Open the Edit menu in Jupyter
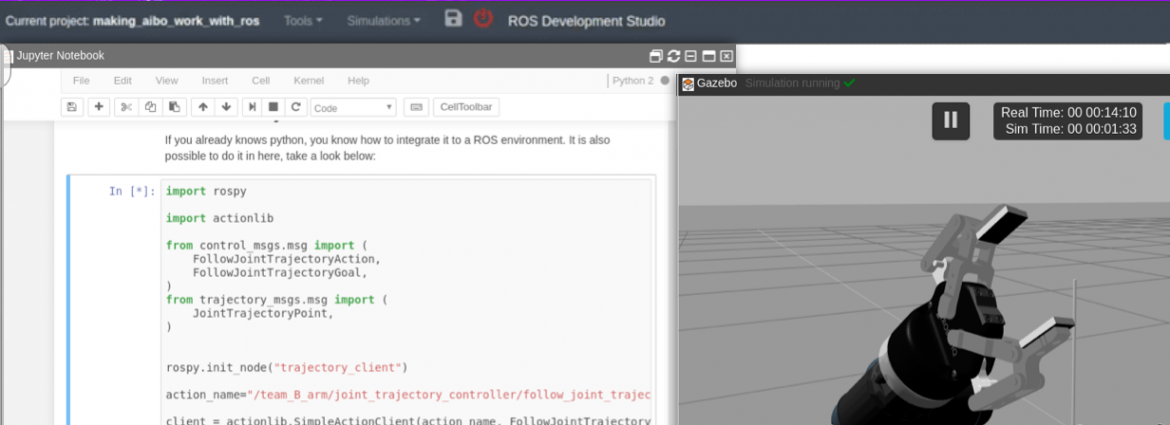This screenshot has height=425, width=1170. pyautogui.click(x=122, y=81)
